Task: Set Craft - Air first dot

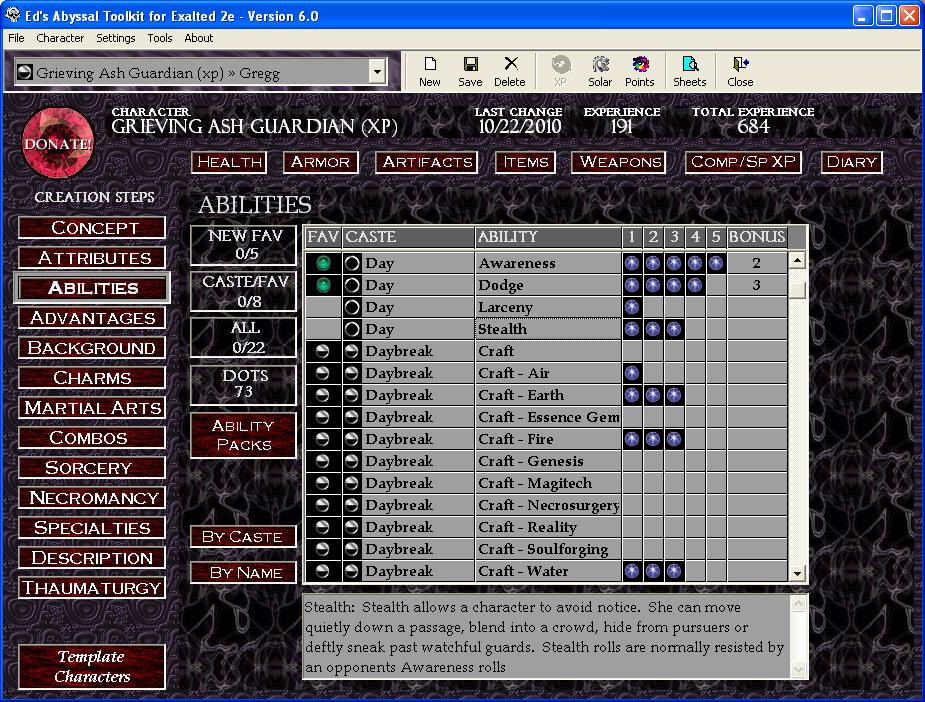Action: click(x=632, y=373)
